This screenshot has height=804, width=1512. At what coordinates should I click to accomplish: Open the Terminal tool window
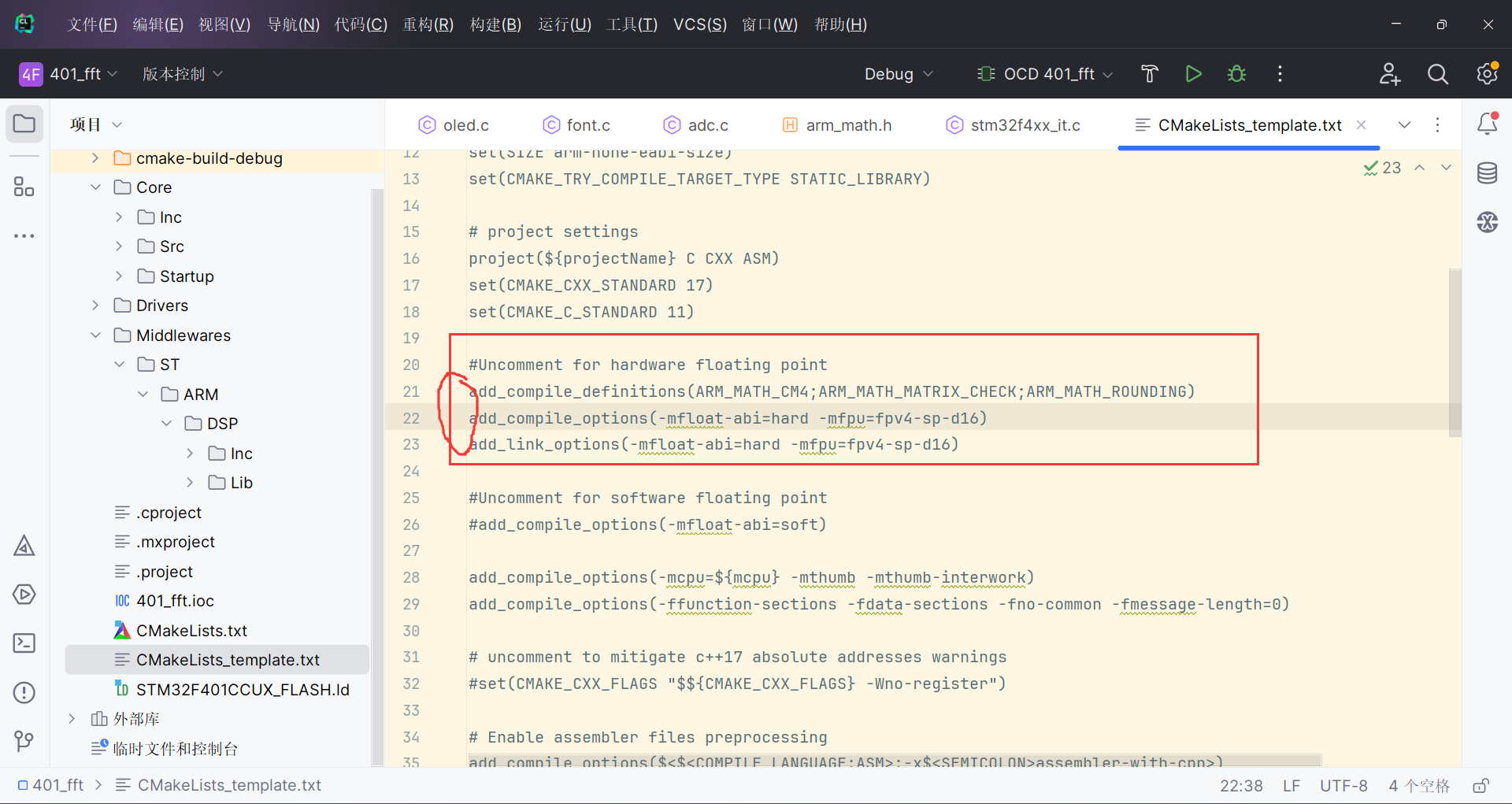pyautogui.click(x=24, y=643)
